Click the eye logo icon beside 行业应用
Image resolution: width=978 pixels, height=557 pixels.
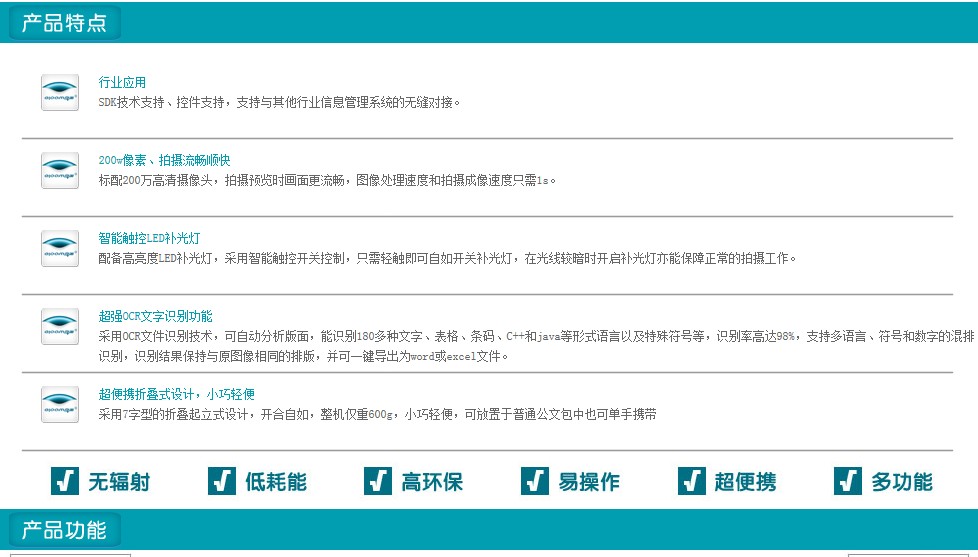tap(60, 92)
